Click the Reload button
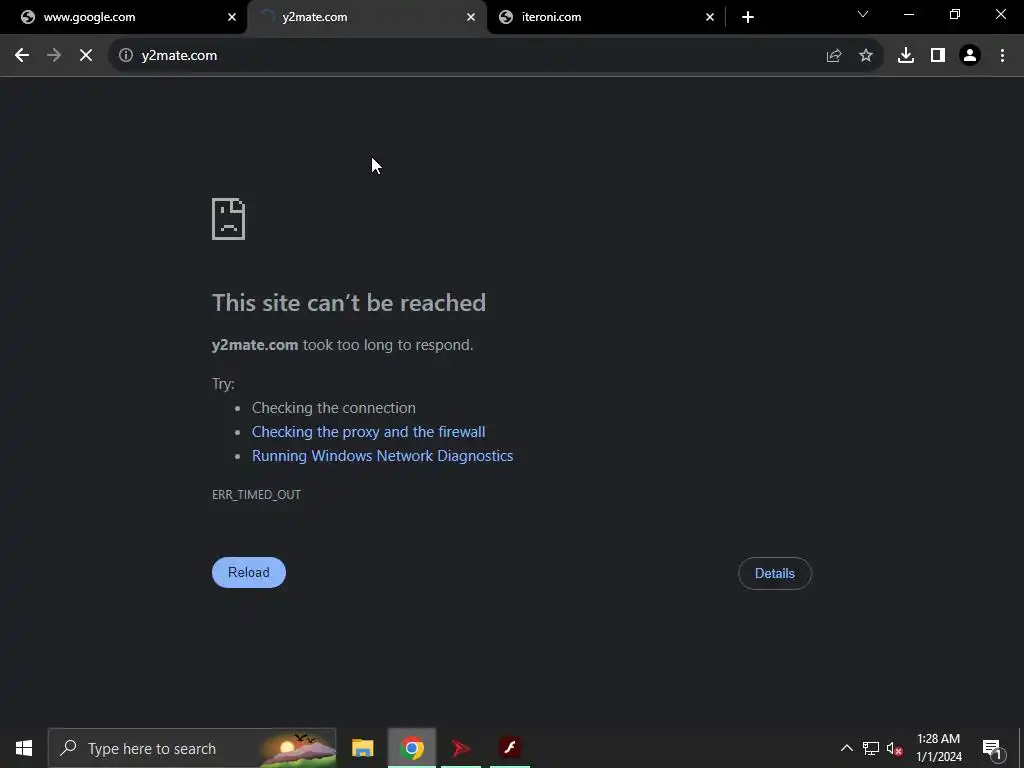 coord(249,572)
